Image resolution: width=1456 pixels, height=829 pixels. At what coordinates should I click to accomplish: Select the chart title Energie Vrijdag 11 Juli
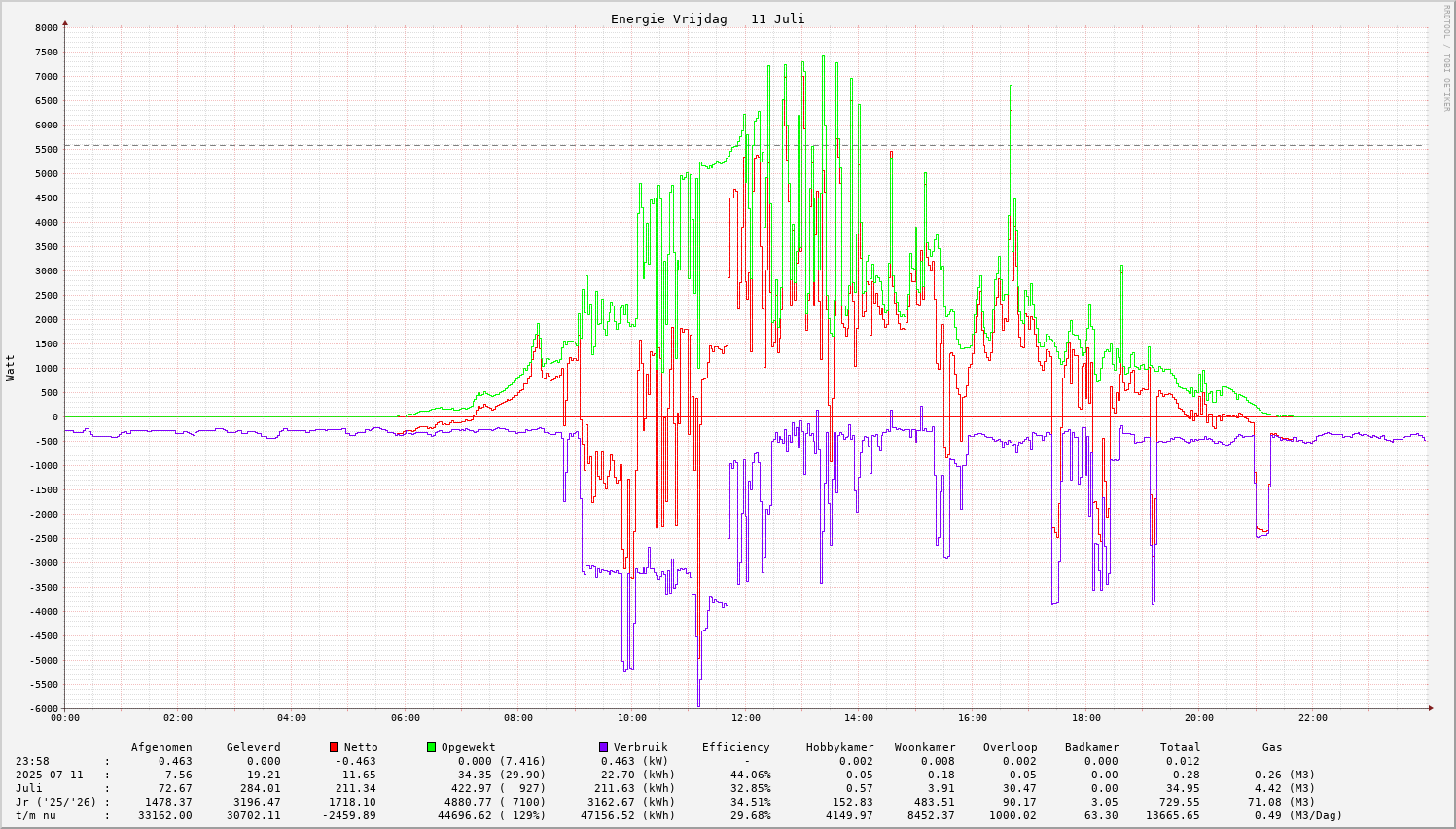707,19
